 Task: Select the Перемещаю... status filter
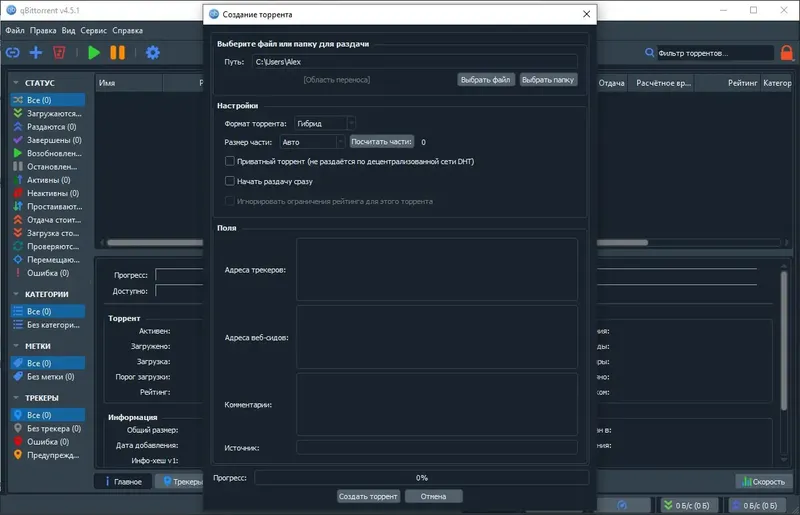tap(48, 259)
